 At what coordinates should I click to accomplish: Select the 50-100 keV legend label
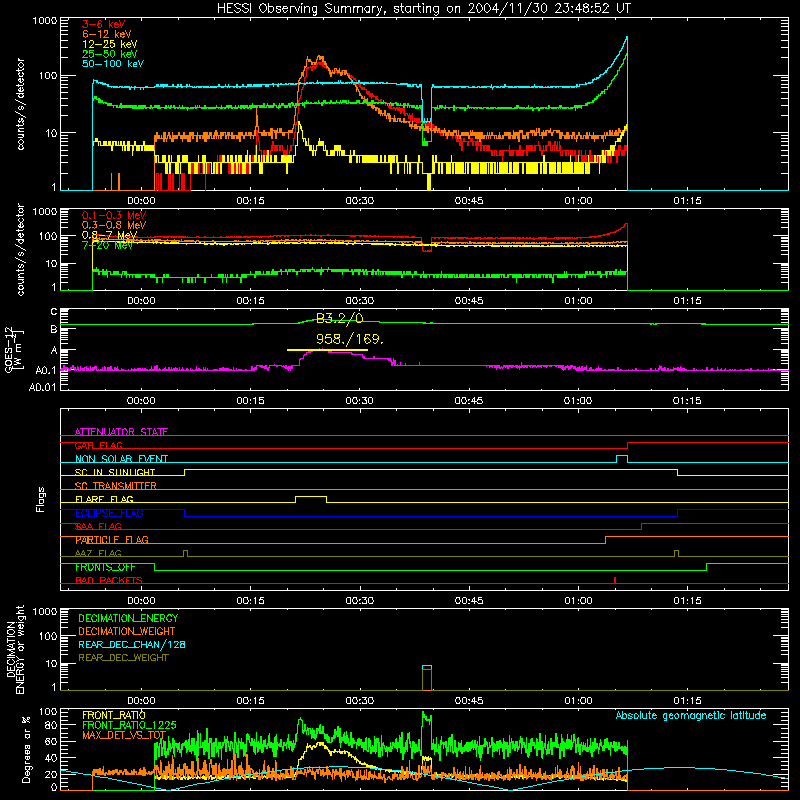[113, 64]
